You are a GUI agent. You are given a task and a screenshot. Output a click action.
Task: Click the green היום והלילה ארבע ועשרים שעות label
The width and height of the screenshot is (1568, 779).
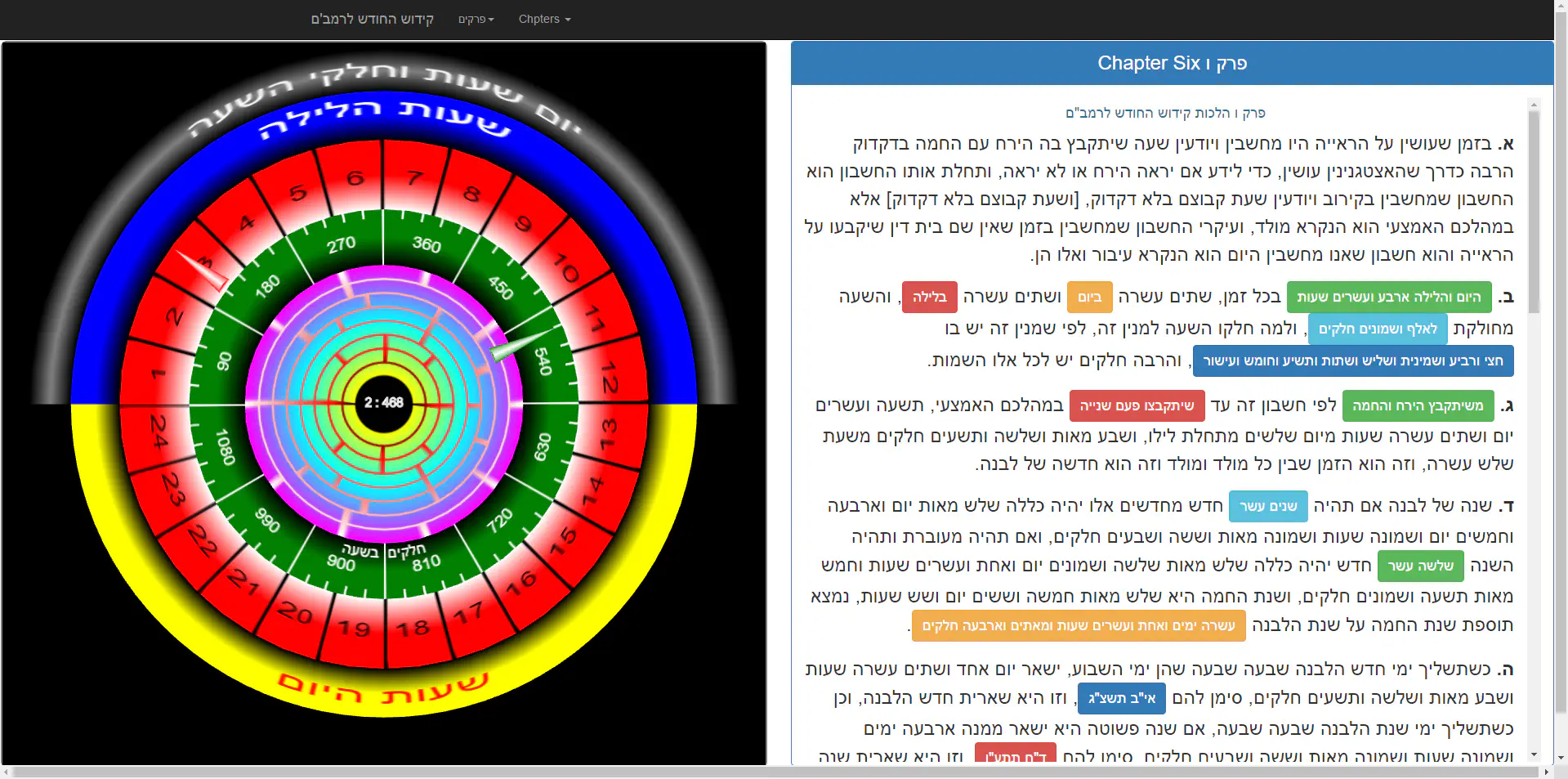[x=1388, y=298]
